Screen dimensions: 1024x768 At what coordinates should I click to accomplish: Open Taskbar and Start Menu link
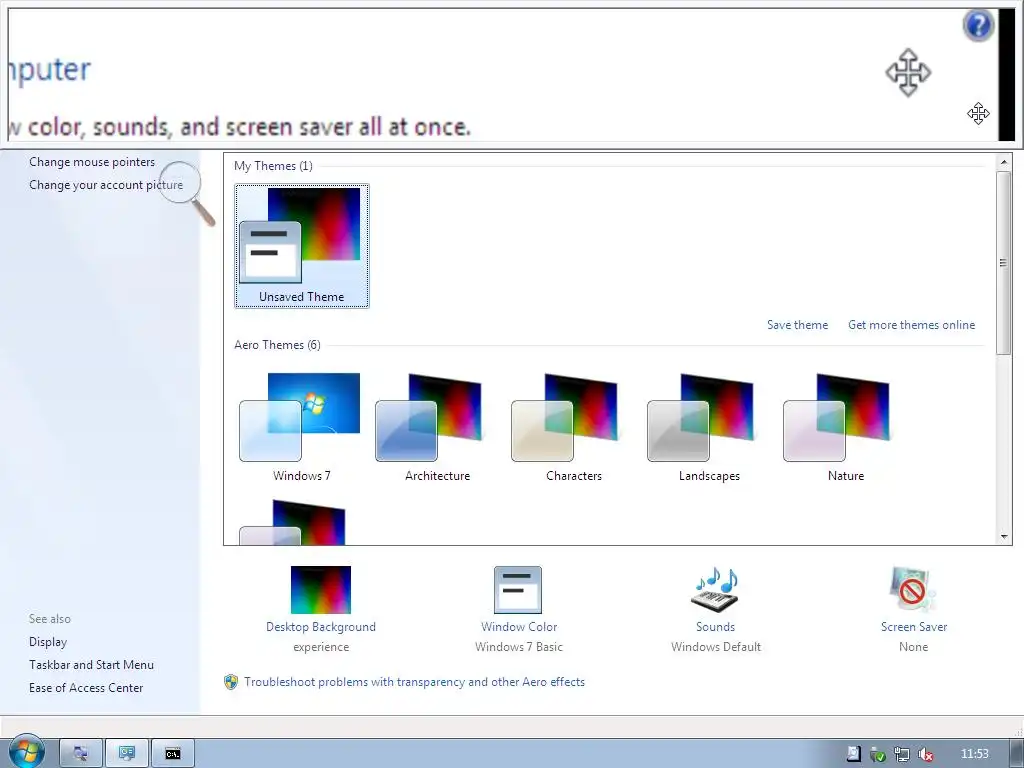point(91,665)
